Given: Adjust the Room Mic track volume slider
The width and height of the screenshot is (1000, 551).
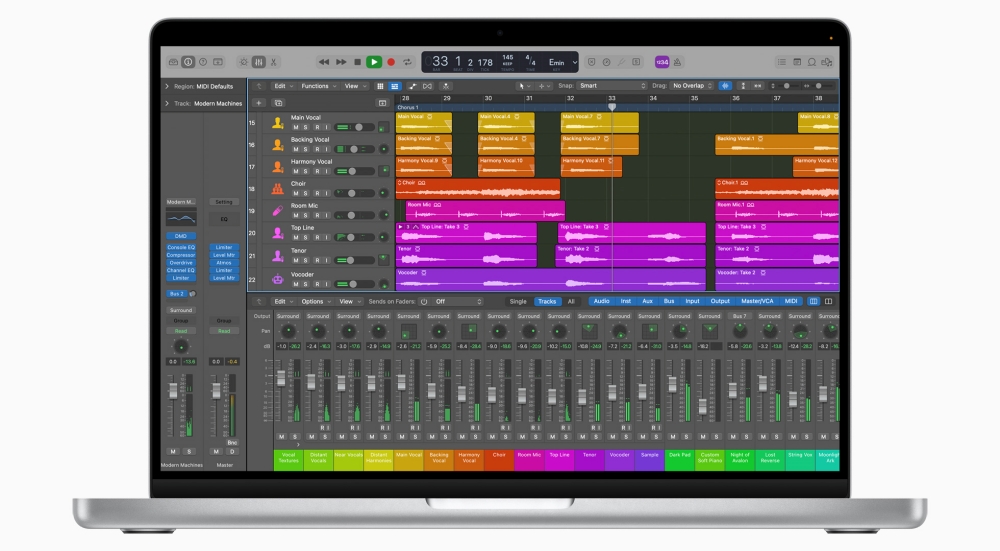Looking at the screenshot, I should 354,215.
